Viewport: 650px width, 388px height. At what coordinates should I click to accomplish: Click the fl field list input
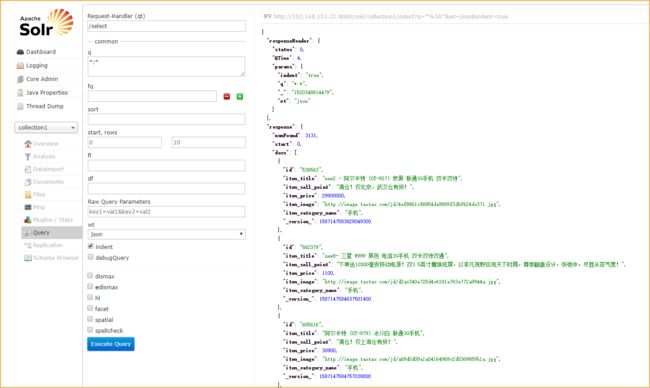166,166
